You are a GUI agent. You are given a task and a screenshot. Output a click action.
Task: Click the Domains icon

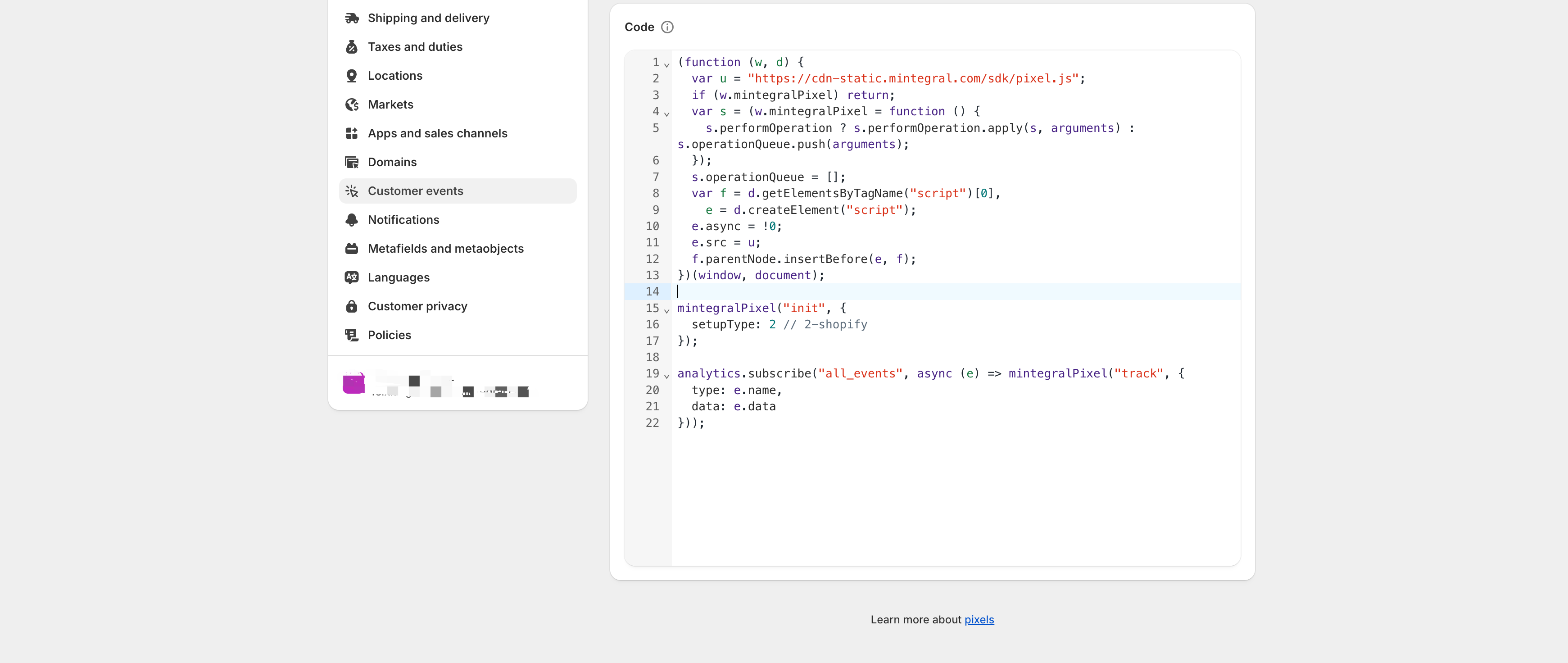point(353,162)
